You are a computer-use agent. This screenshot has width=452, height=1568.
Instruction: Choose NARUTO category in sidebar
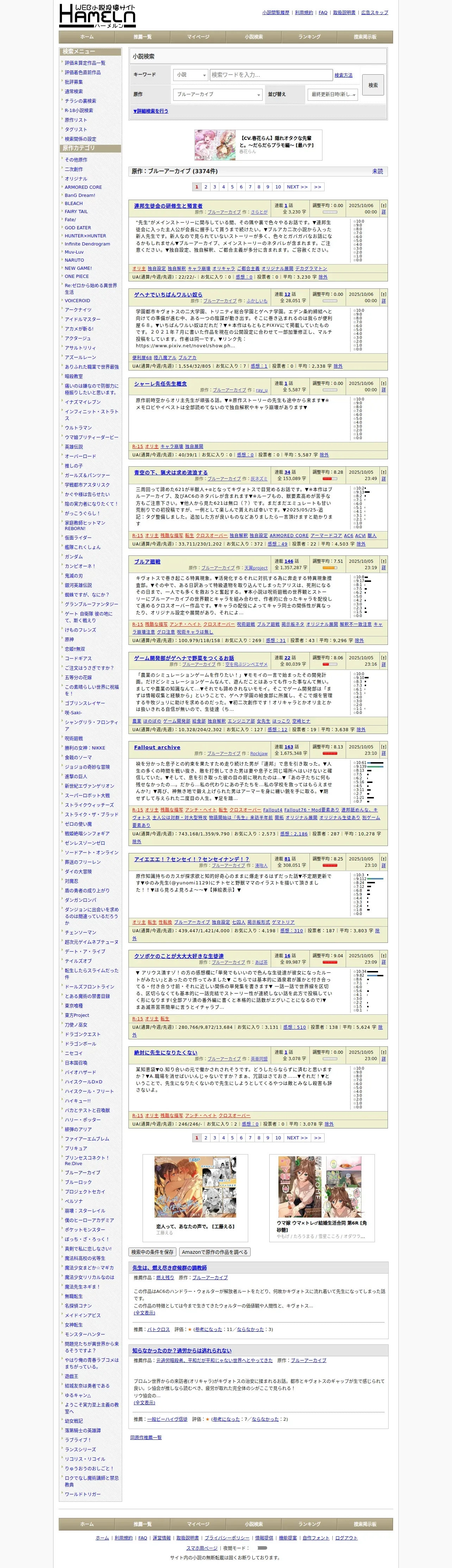(74, 260)
